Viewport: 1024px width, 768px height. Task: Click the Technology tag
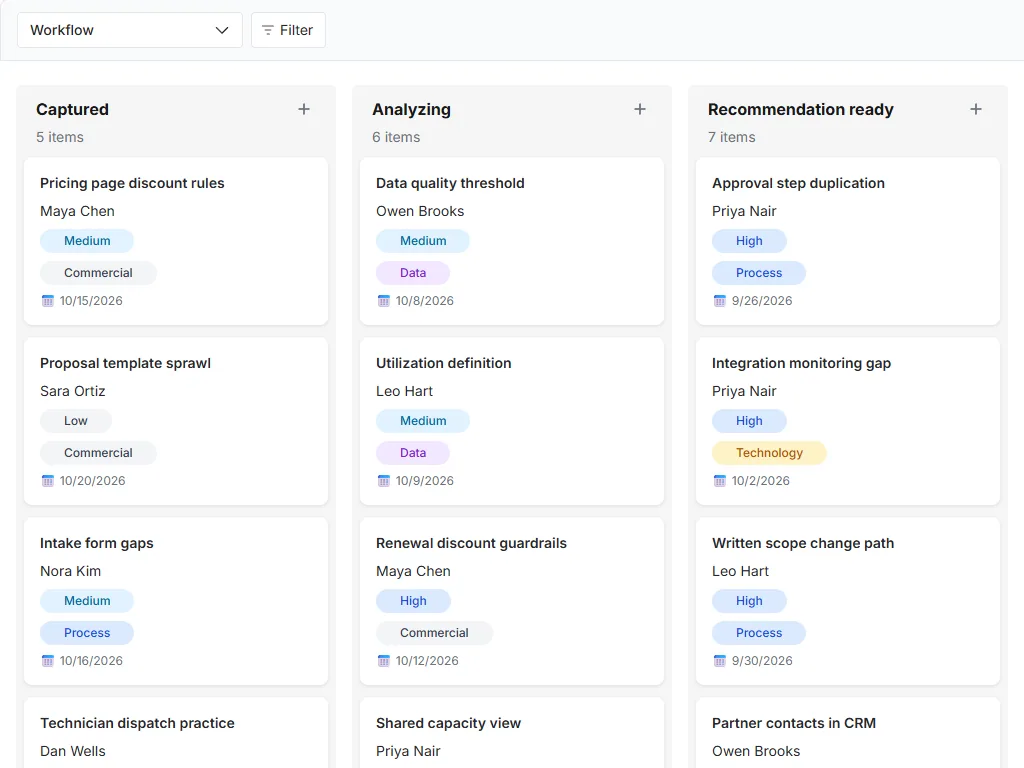point(769,453)
